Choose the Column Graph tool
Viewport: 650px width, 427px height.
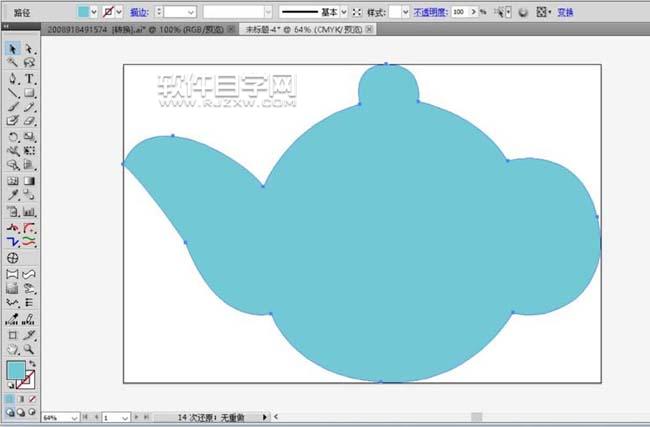coord(29,212)
